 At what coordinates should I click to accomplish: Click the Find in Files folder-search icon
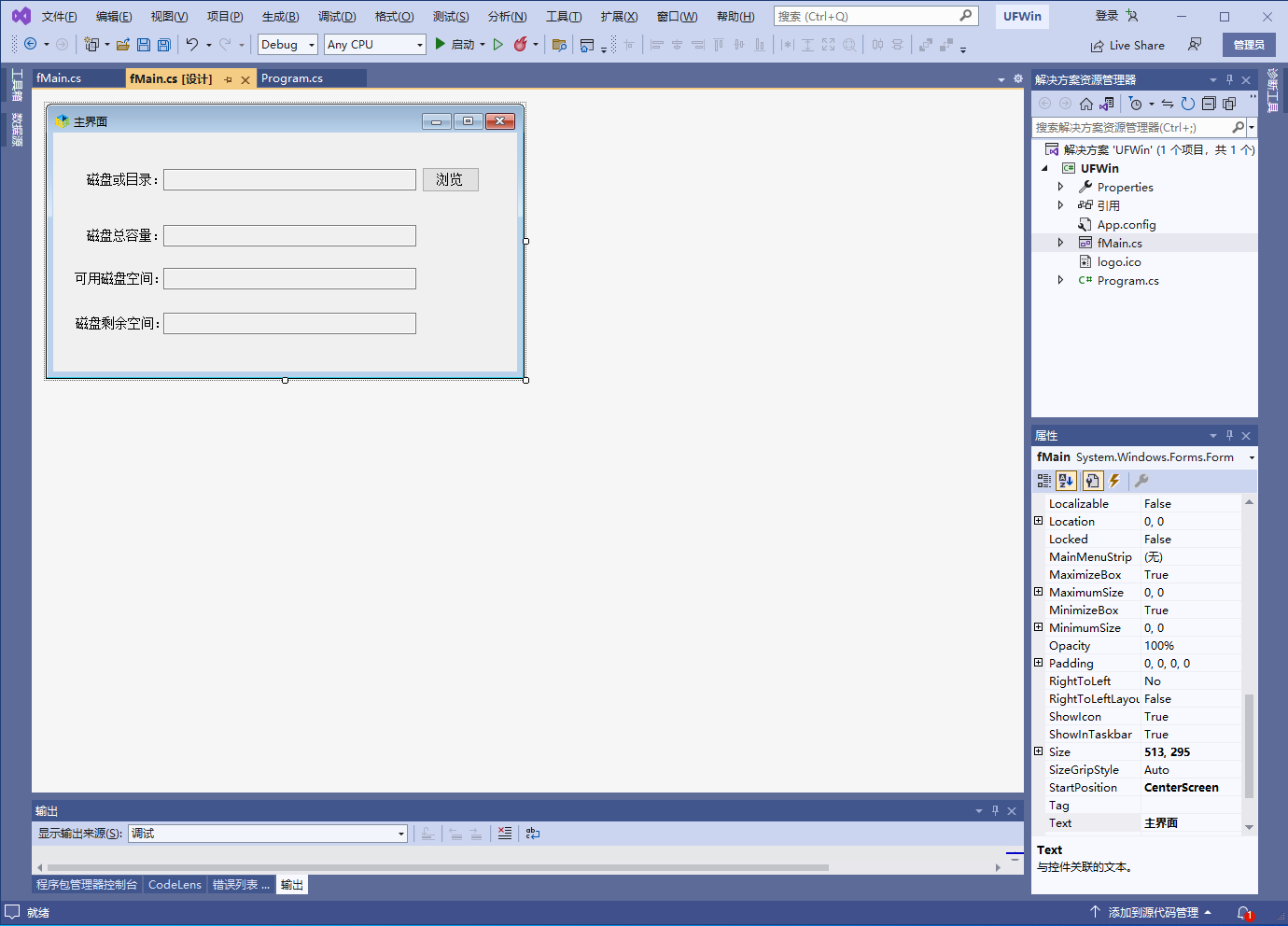pyautogui.click(x=559, y=45)
